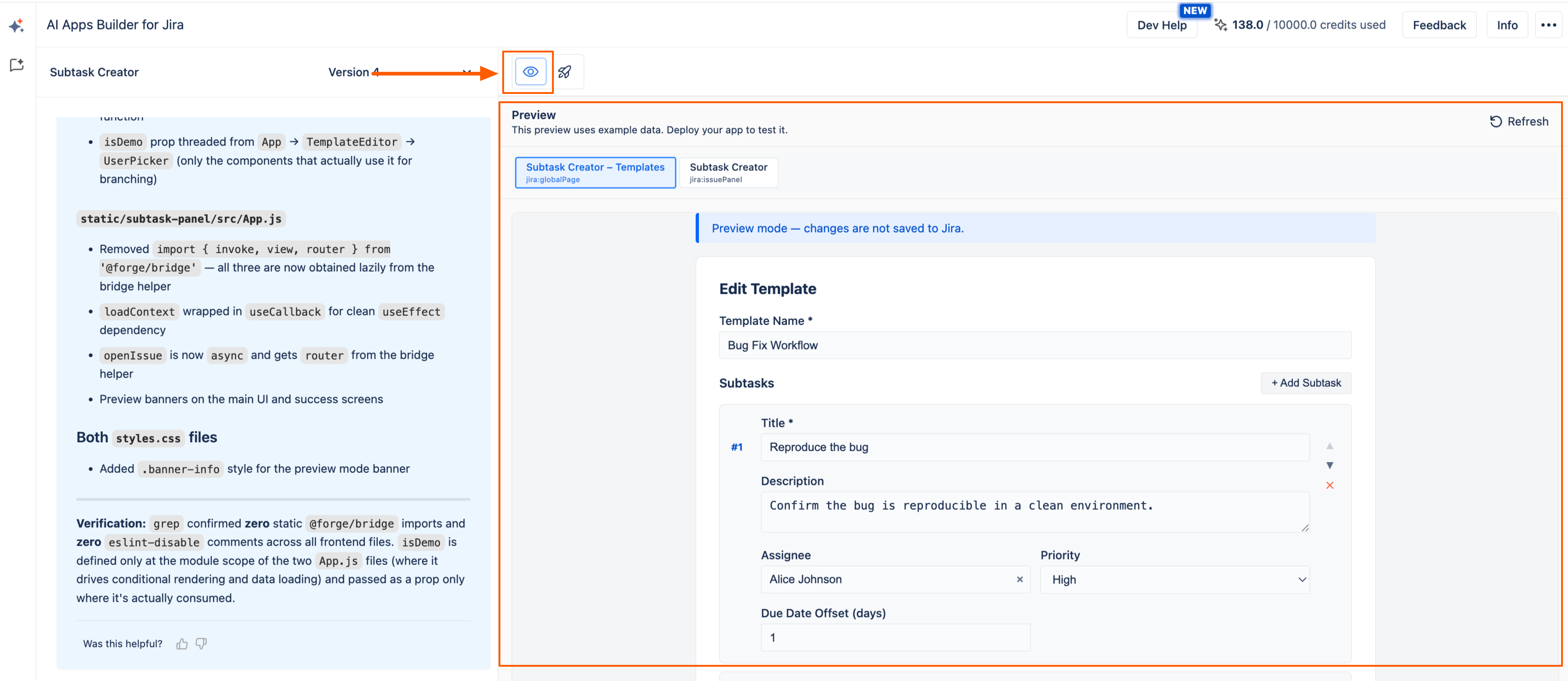
Task: Open Dev Help
Action: click(x=1162, y=25)
